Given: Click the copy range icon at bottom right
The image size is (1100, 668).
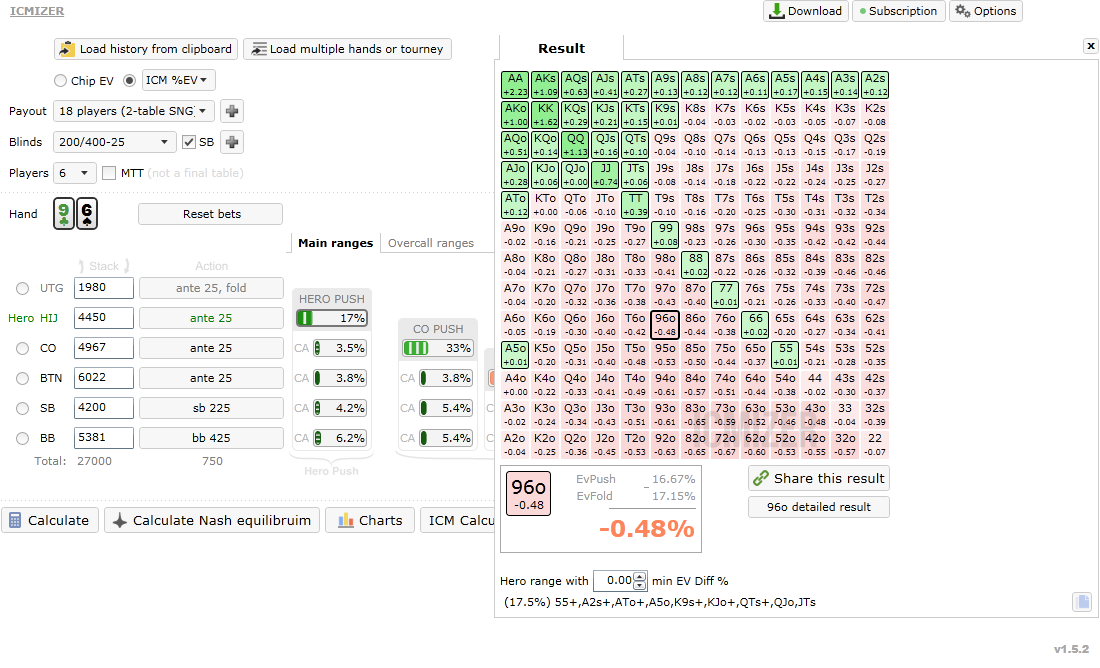Looking at the screenshot, I should 1082,601.
